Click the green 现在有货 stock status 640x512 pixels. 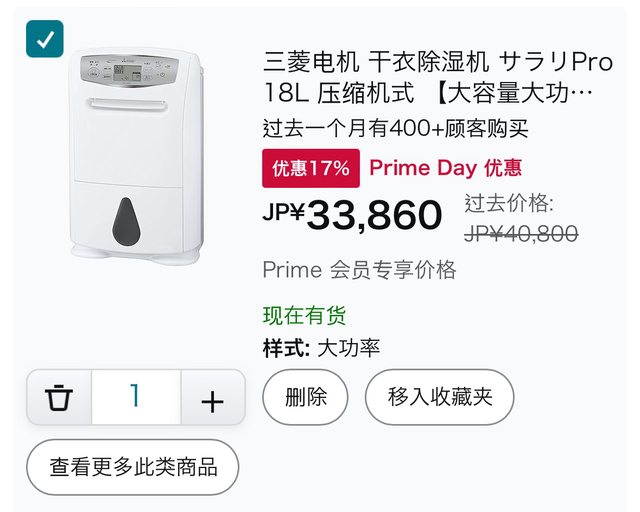(304, 316)
